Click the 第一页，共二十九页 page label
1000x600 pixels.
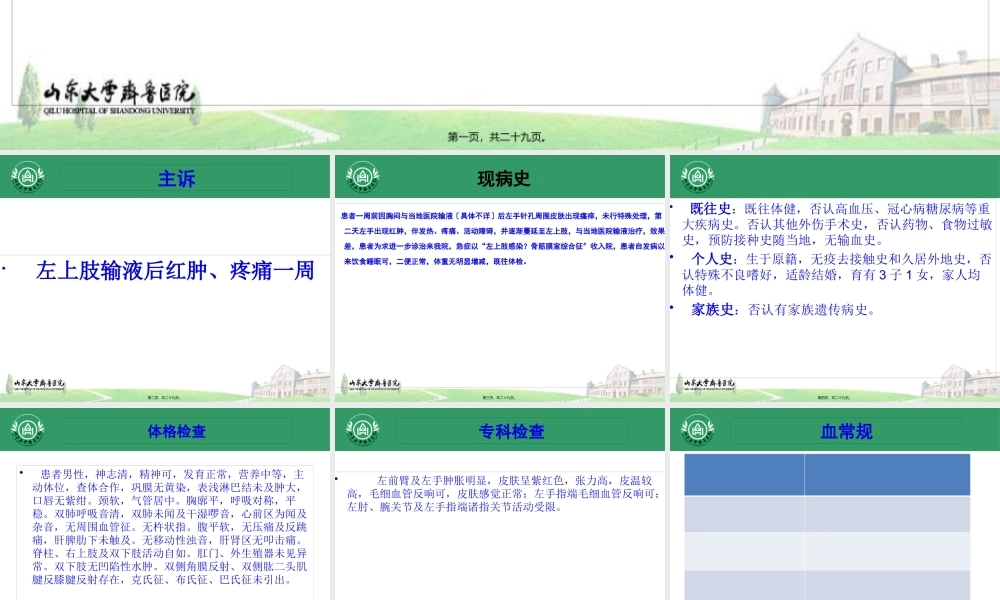coord(499,135)
